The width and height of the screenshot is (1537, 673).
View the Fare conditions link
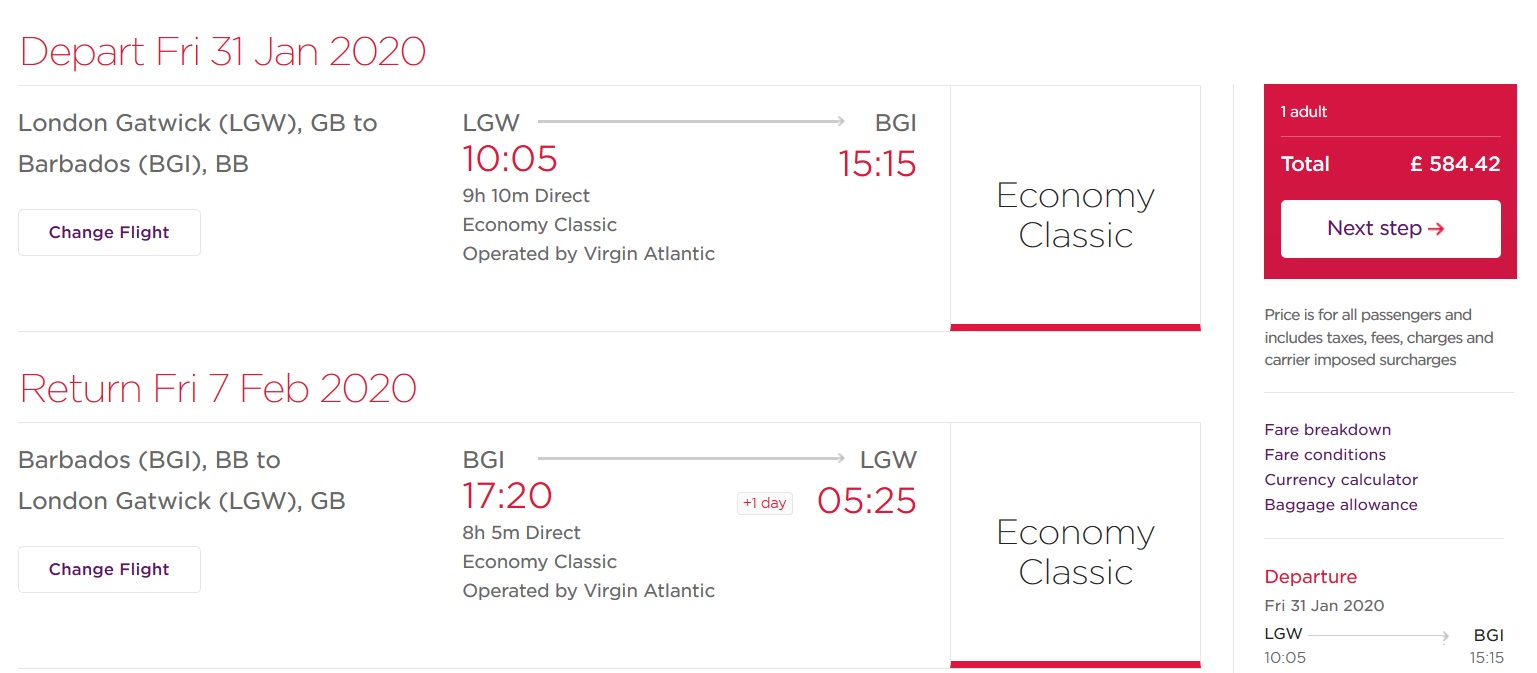(1324, 455)
